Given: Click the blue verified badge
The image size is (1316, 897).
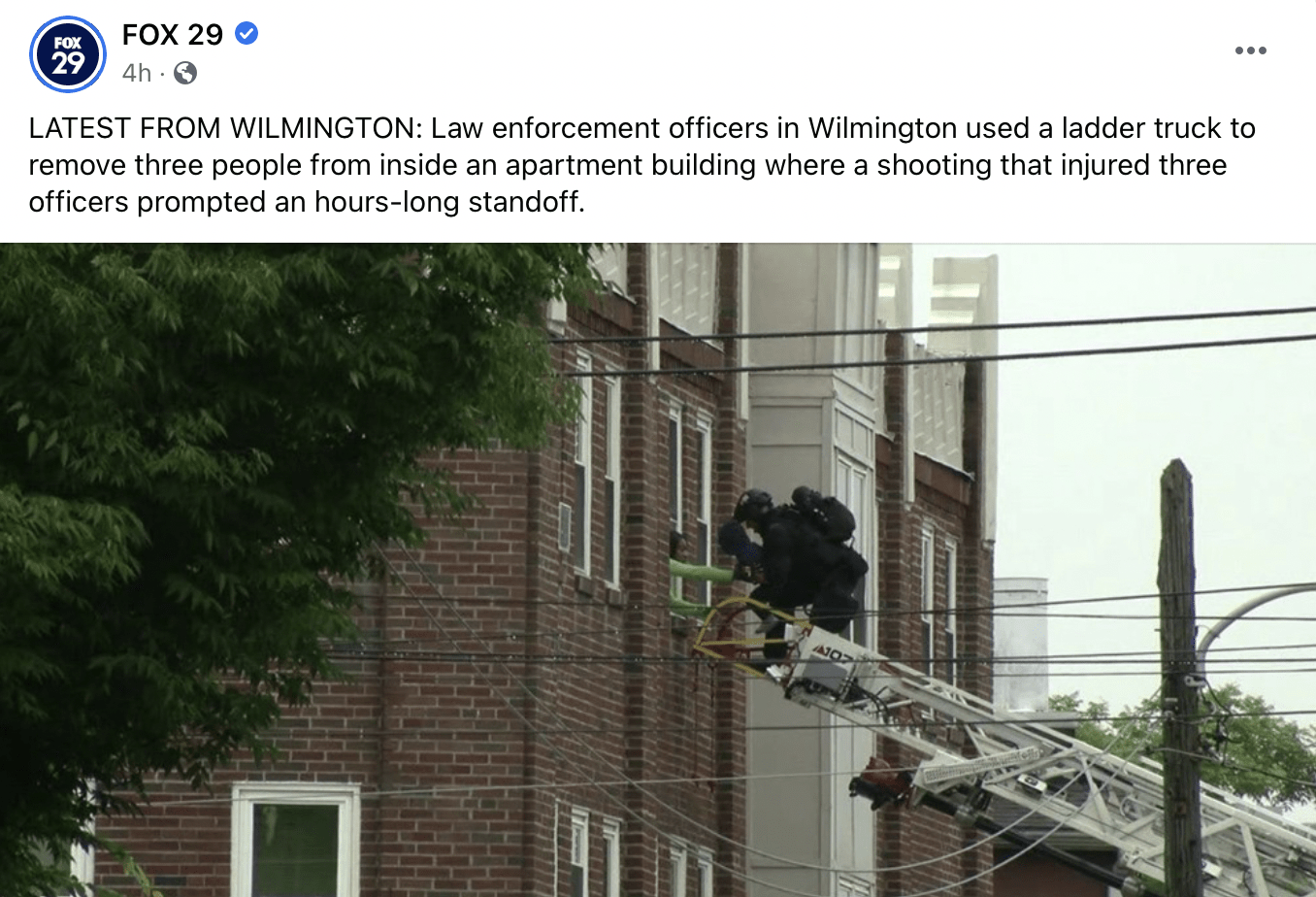Looking at the screenshot, I should 247,34.
